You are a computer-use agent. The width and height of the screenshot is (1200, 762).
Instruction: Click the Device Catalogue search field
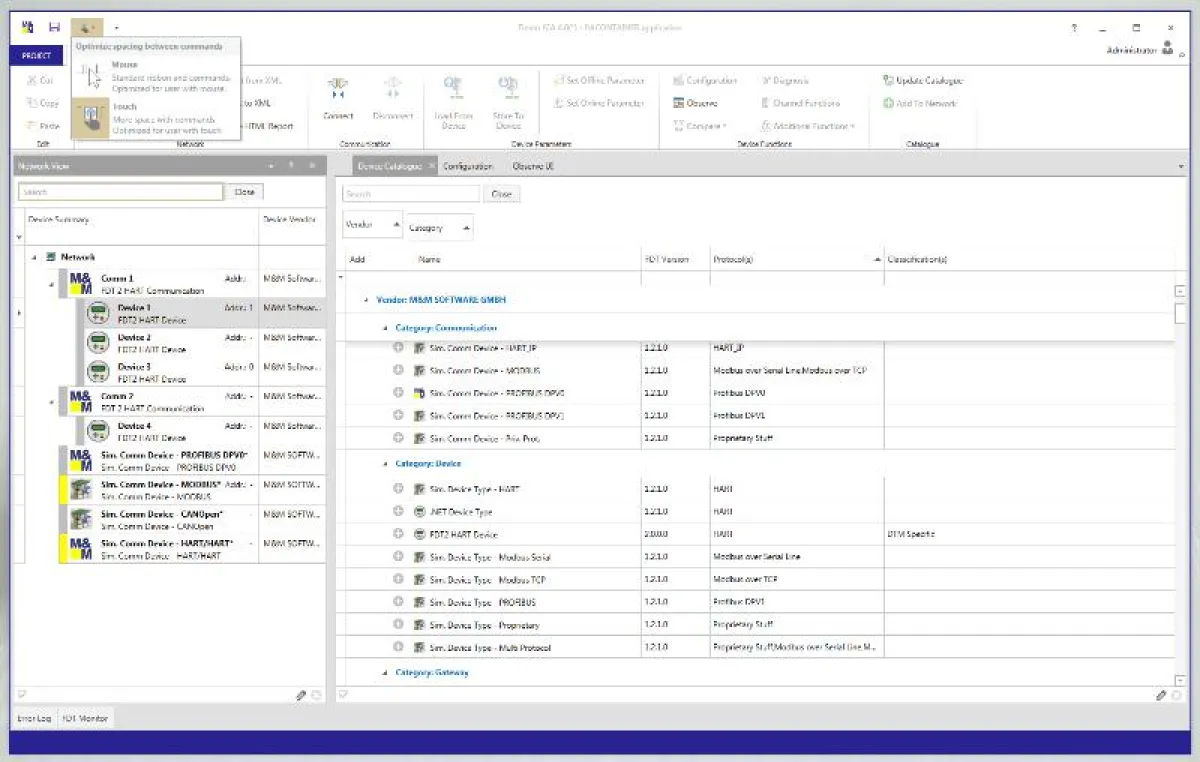[410, 194]
